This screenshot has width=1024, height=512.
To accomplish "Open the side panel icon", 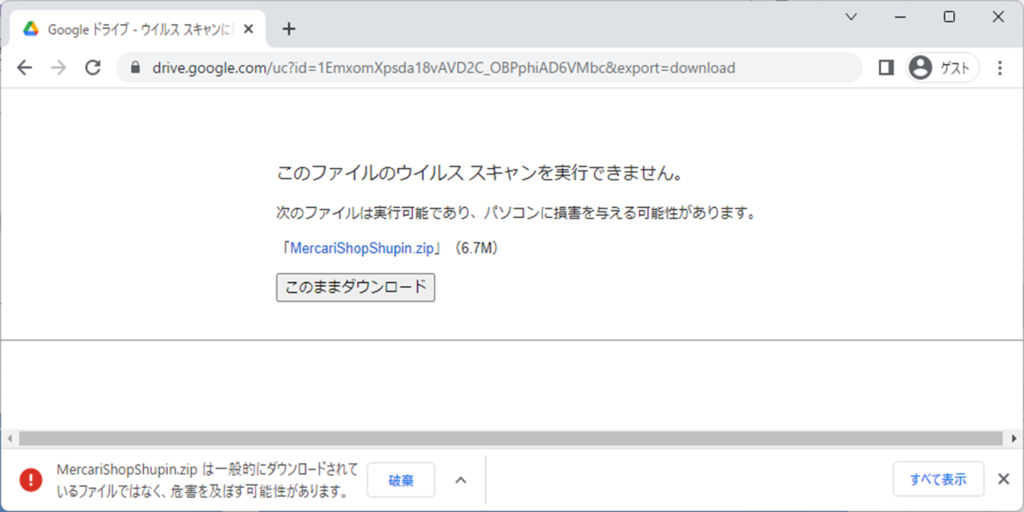I will pyautogui.click(x=885, y=68).
